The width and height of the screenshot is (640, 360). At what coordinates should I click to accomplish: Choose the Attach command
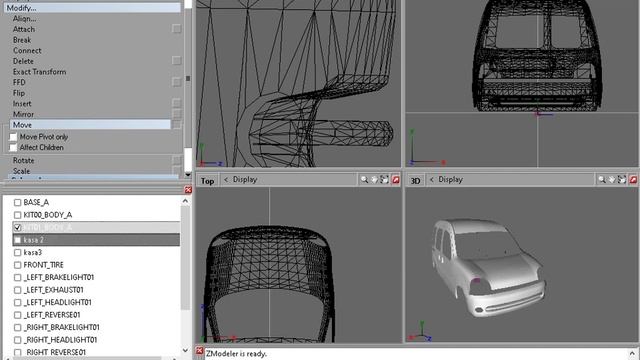point(24,29)
